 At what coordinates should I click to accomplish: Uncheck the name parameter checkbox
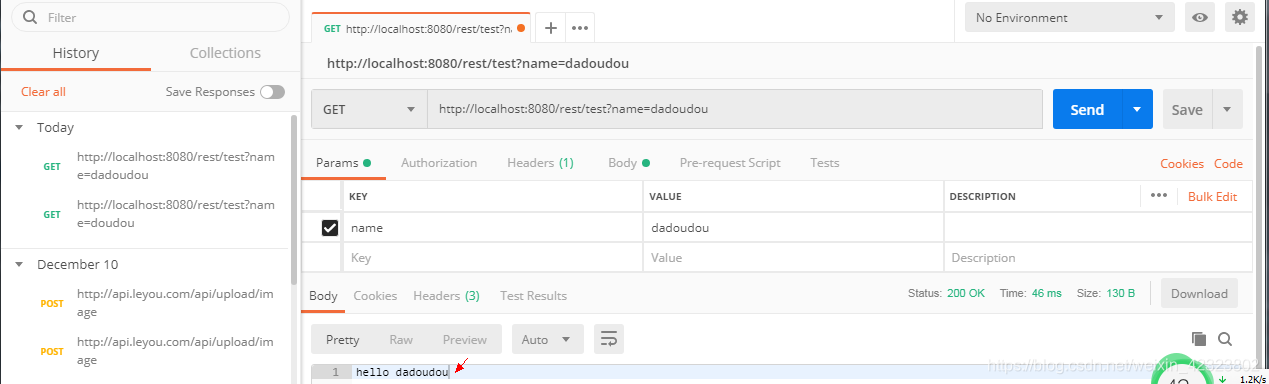point(329,228)
